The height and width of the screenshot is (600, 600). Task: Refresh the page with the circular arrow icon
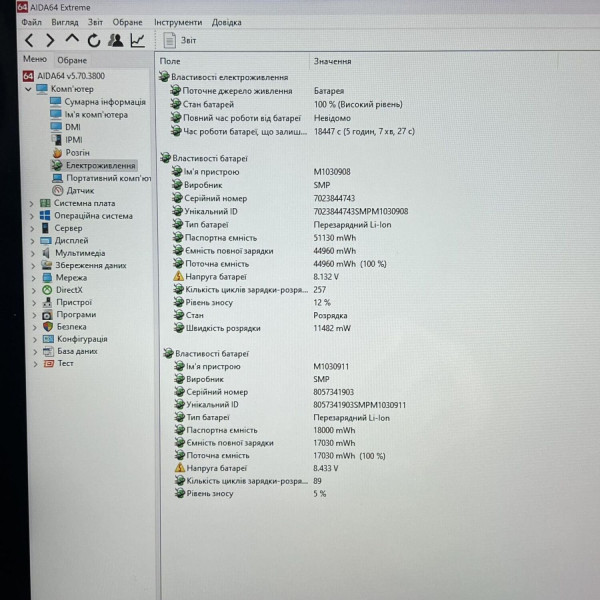[x=94, y=40]
